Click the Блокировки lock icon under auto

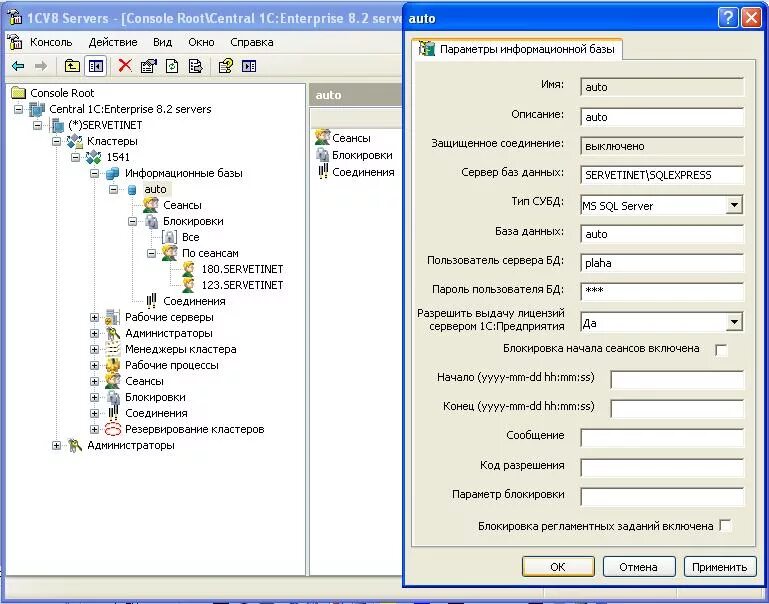point(151,221)
